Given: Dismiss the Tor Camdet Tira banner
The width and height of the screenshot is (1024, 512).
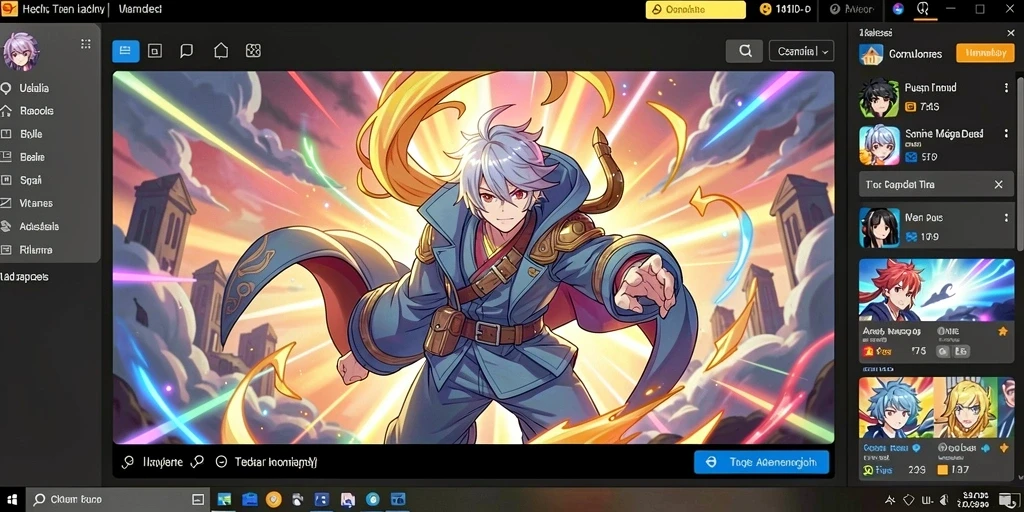Looking at the screenshot, I should click(999, 185).
